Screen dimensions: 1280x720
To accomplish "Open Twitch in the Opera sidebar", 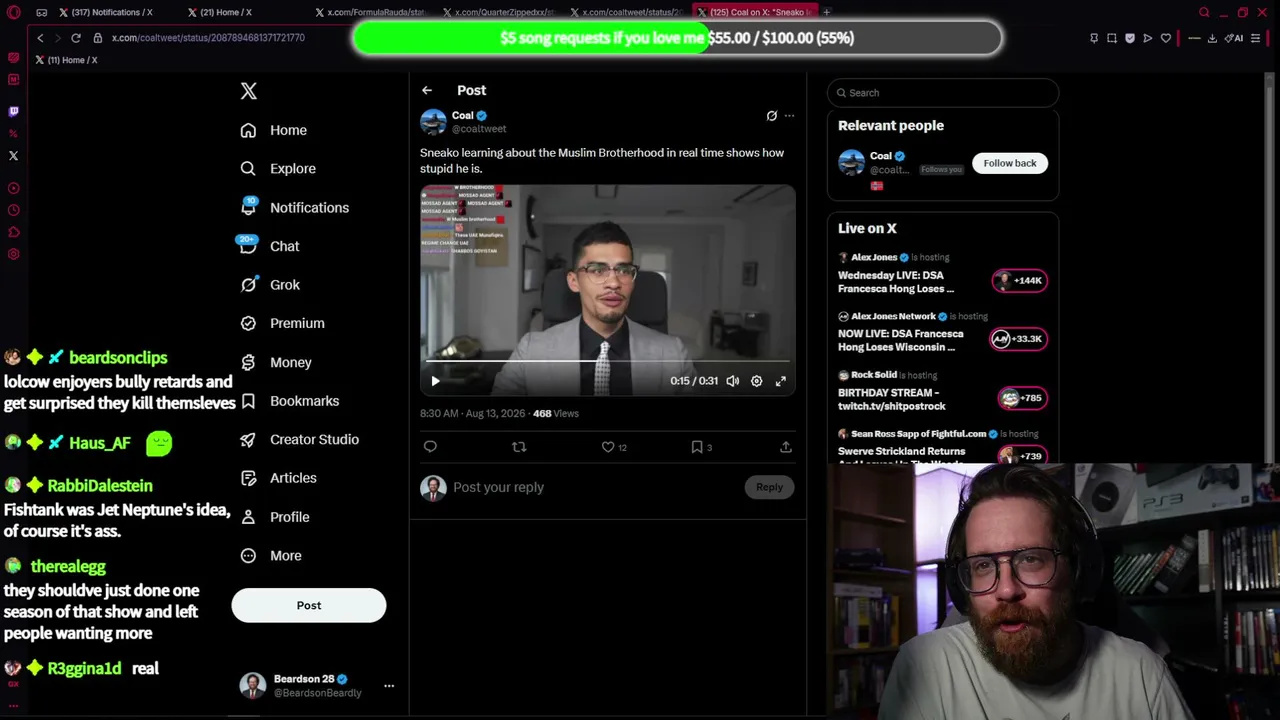I will tap(13, 111).
